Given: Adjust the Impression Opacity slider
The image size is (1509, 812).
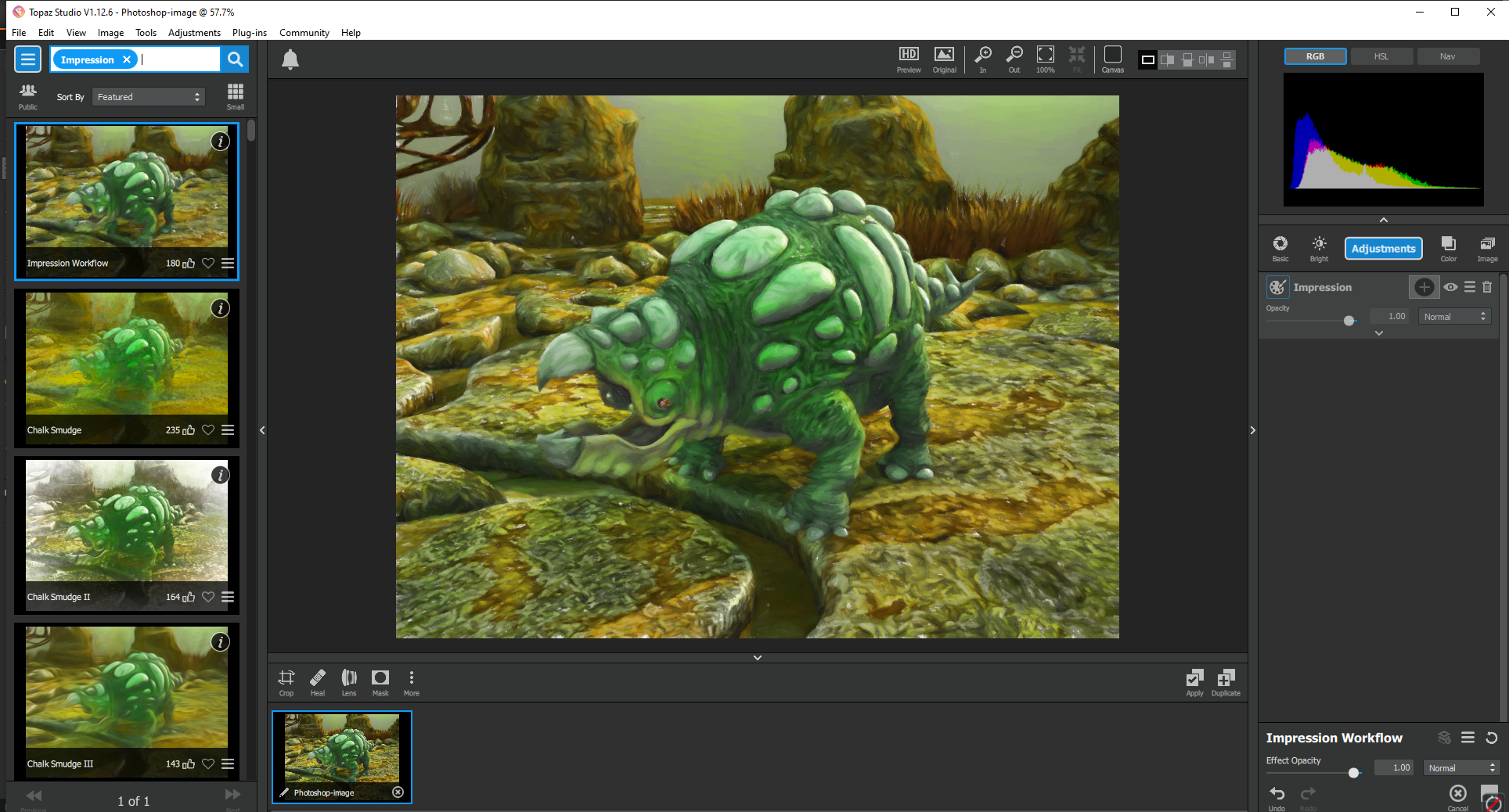Looking at the screenshot, I should (1349, 321).
